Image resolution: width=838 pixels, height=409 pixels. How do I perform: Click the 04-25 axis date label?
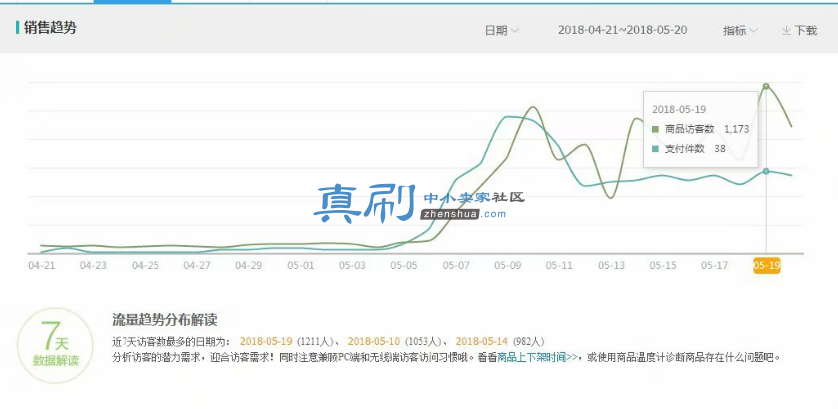click(145, 265)
